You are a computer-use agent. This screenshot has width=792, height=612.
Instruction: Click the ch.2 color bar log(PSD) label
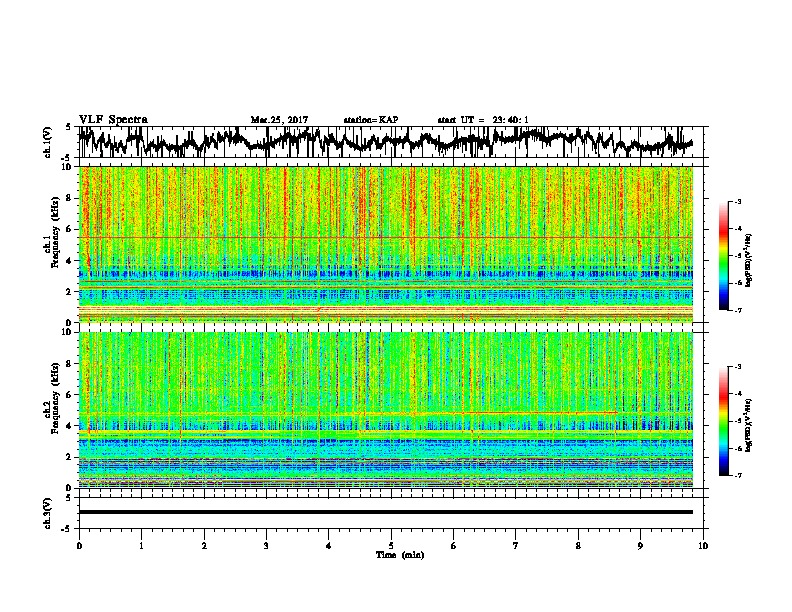pos(749,425)
